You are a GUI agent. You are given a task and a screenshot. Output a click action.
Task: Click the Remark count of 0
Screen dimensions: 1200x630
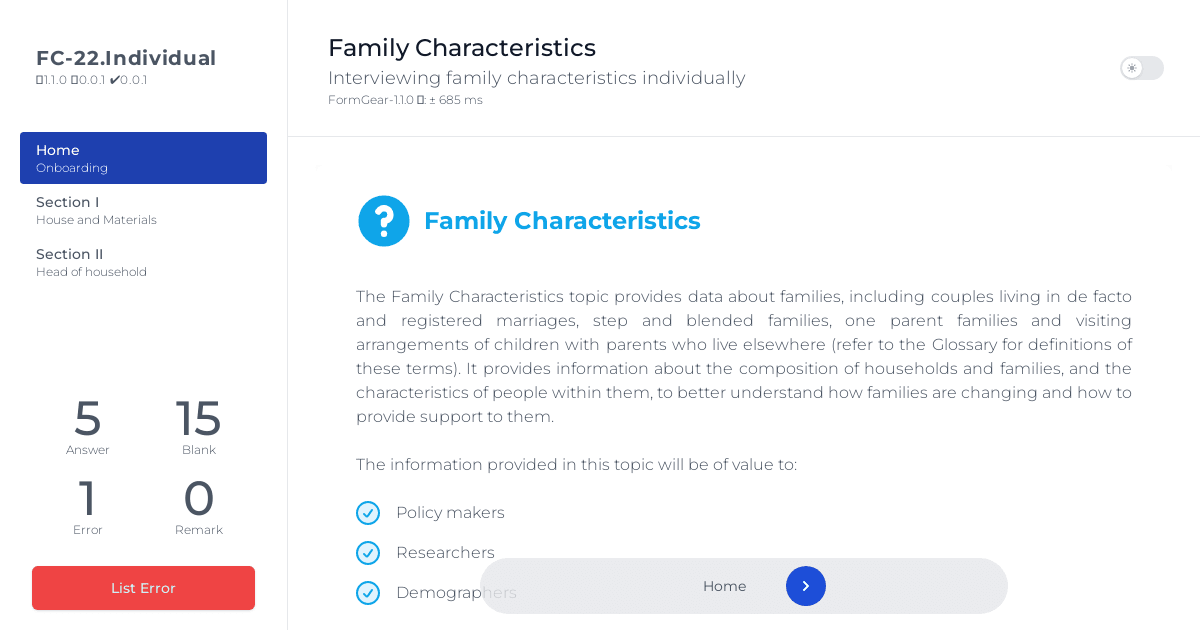click(x=198, y=500)
